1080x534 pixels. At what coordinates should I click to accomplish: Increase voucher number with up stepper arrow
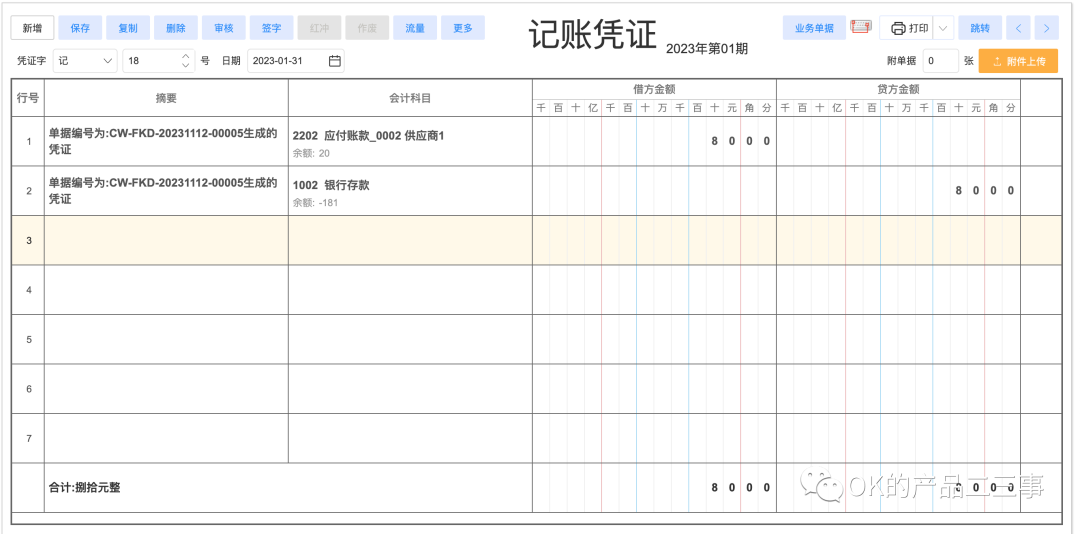(x=186, y=56)
